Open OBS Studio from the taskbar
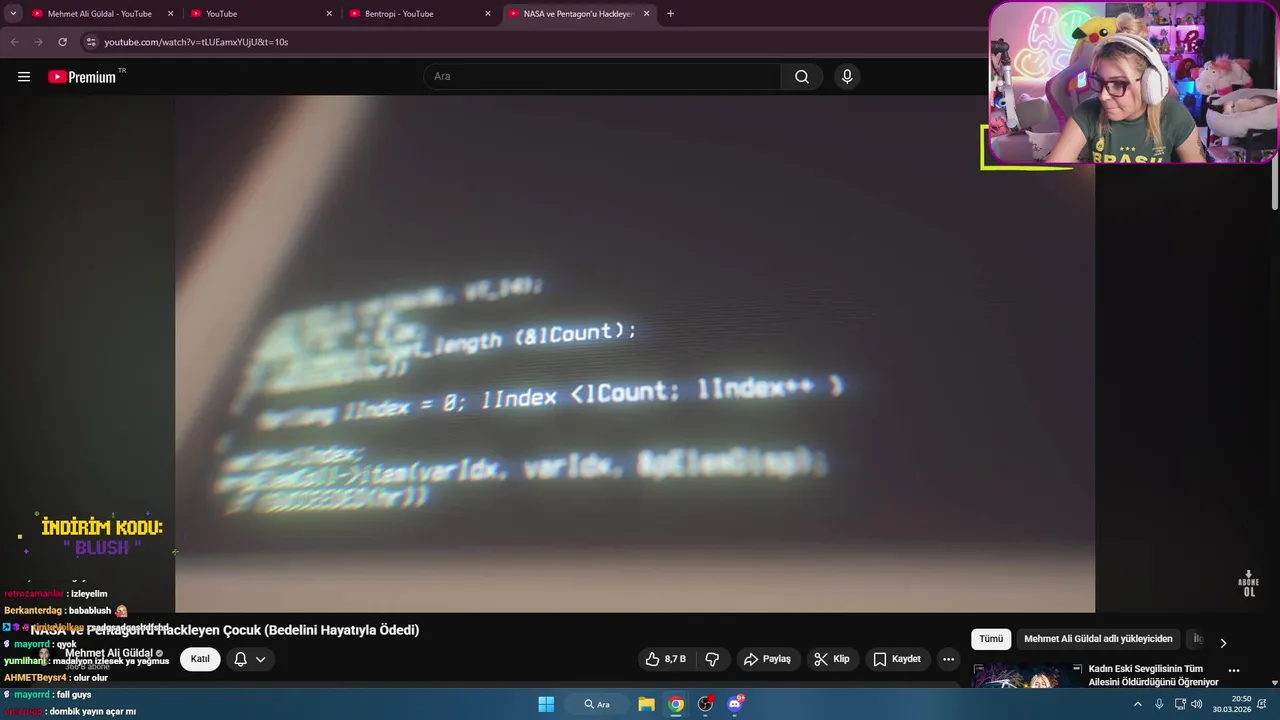 (x=706, y=704)
